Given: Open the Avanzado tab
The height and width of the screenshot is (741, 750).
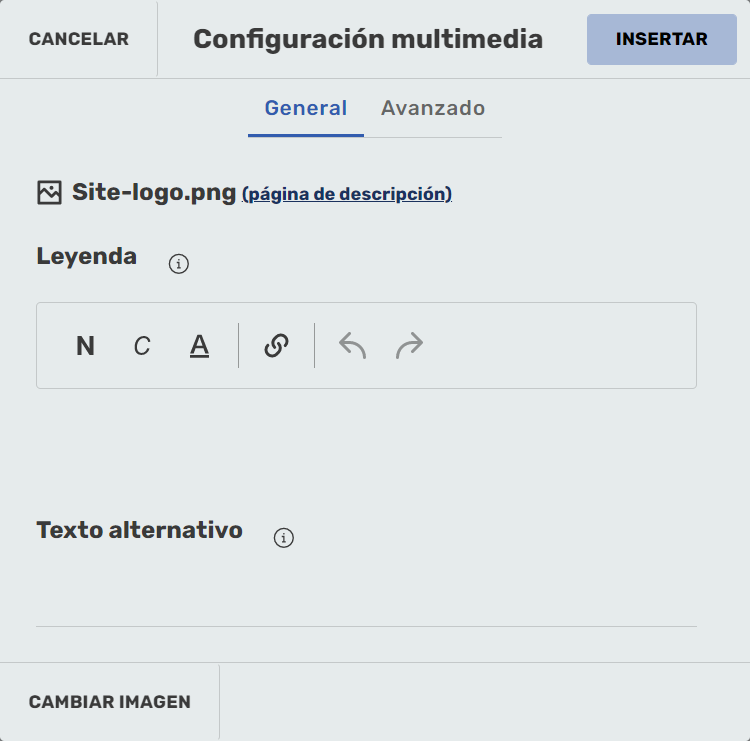Looking at the screenshot, I should (433, 108).
